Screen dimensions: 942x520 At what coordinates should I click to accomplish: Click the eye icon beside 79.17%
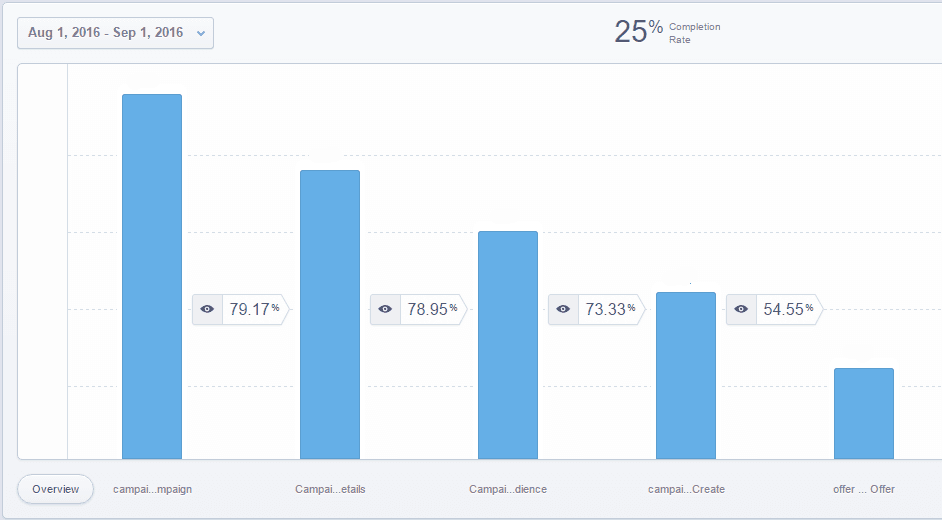click(x=207, y=310)
